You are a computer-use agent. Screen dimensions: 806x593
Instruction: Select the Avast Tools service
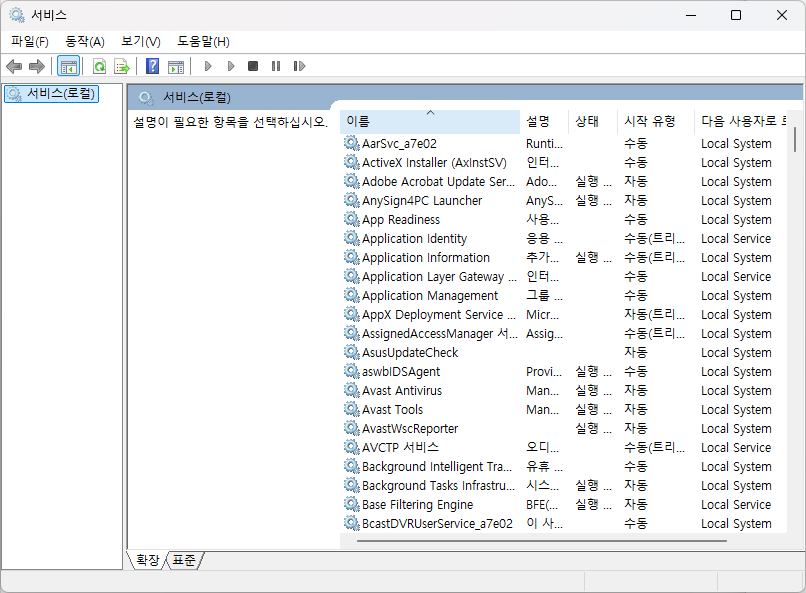(563, 410)
